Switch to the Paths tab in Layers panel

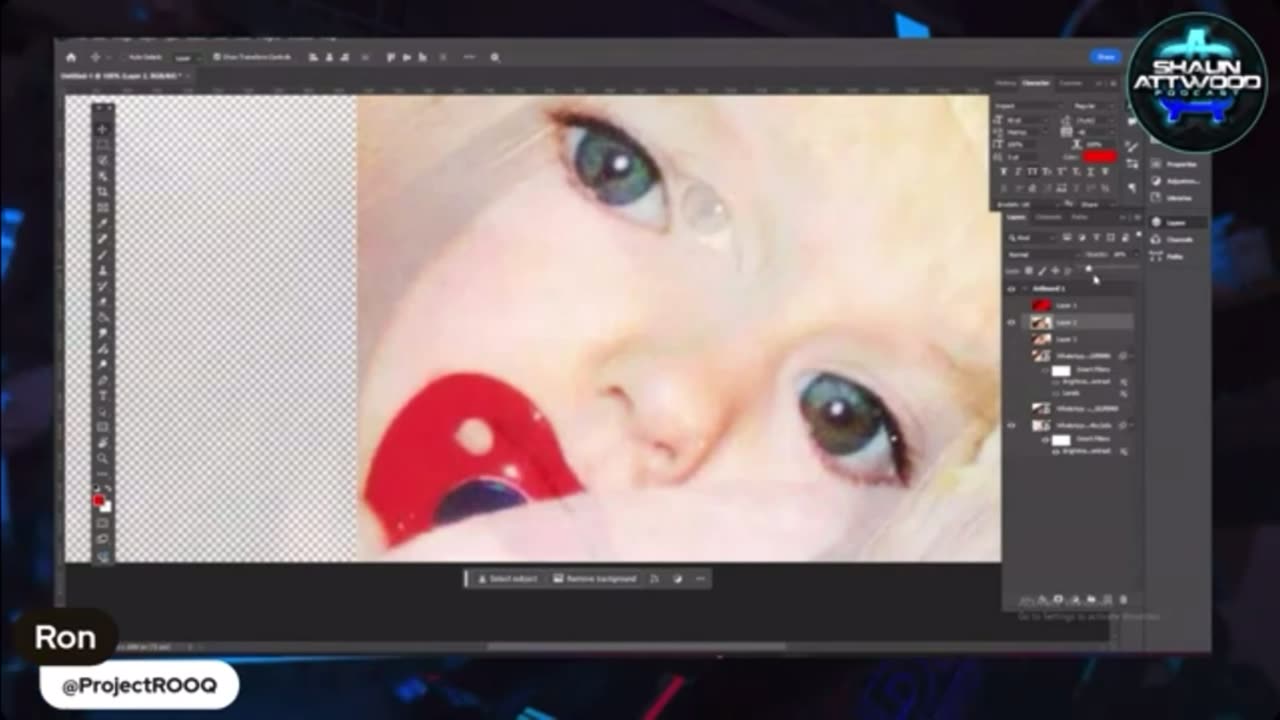1079,217
